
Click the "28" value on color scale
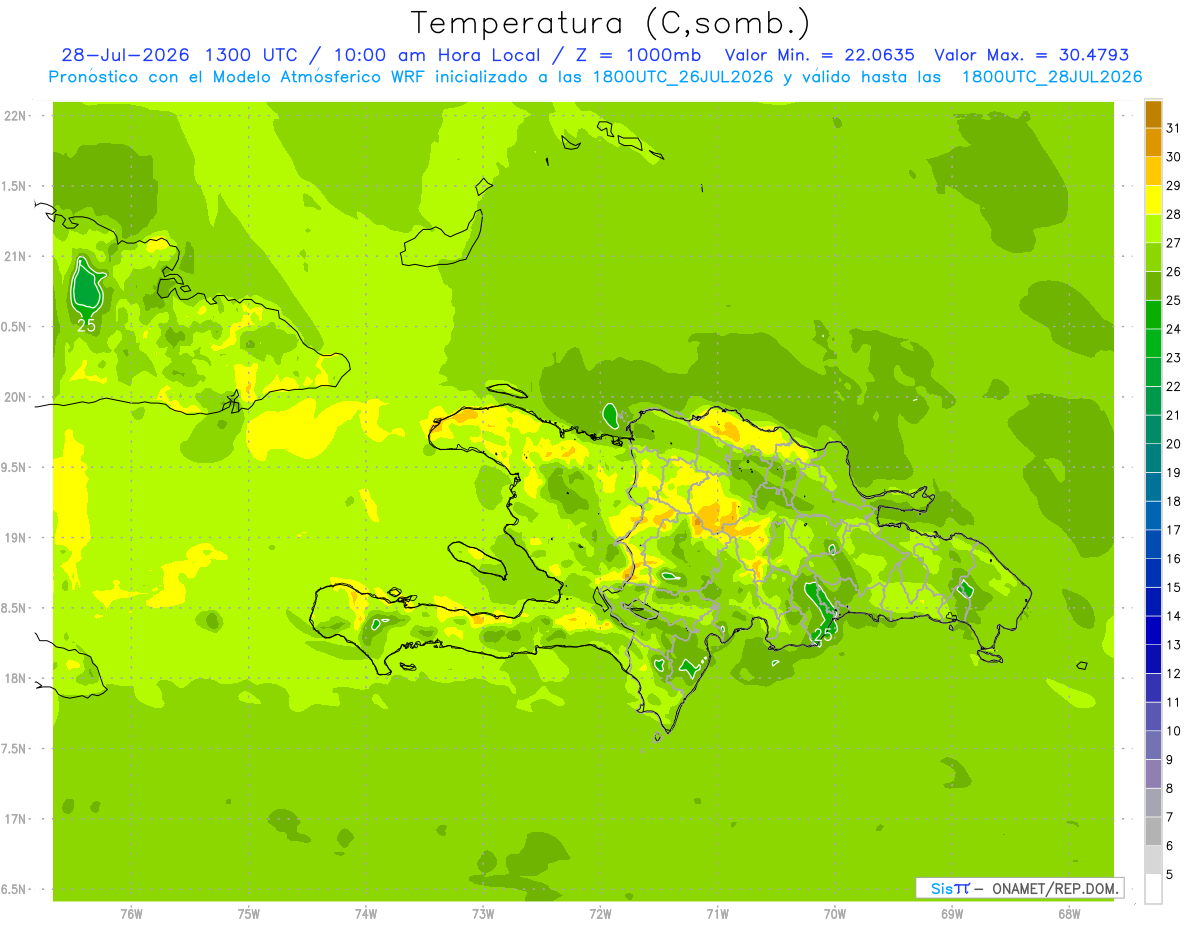click(x=1174, y=214)
